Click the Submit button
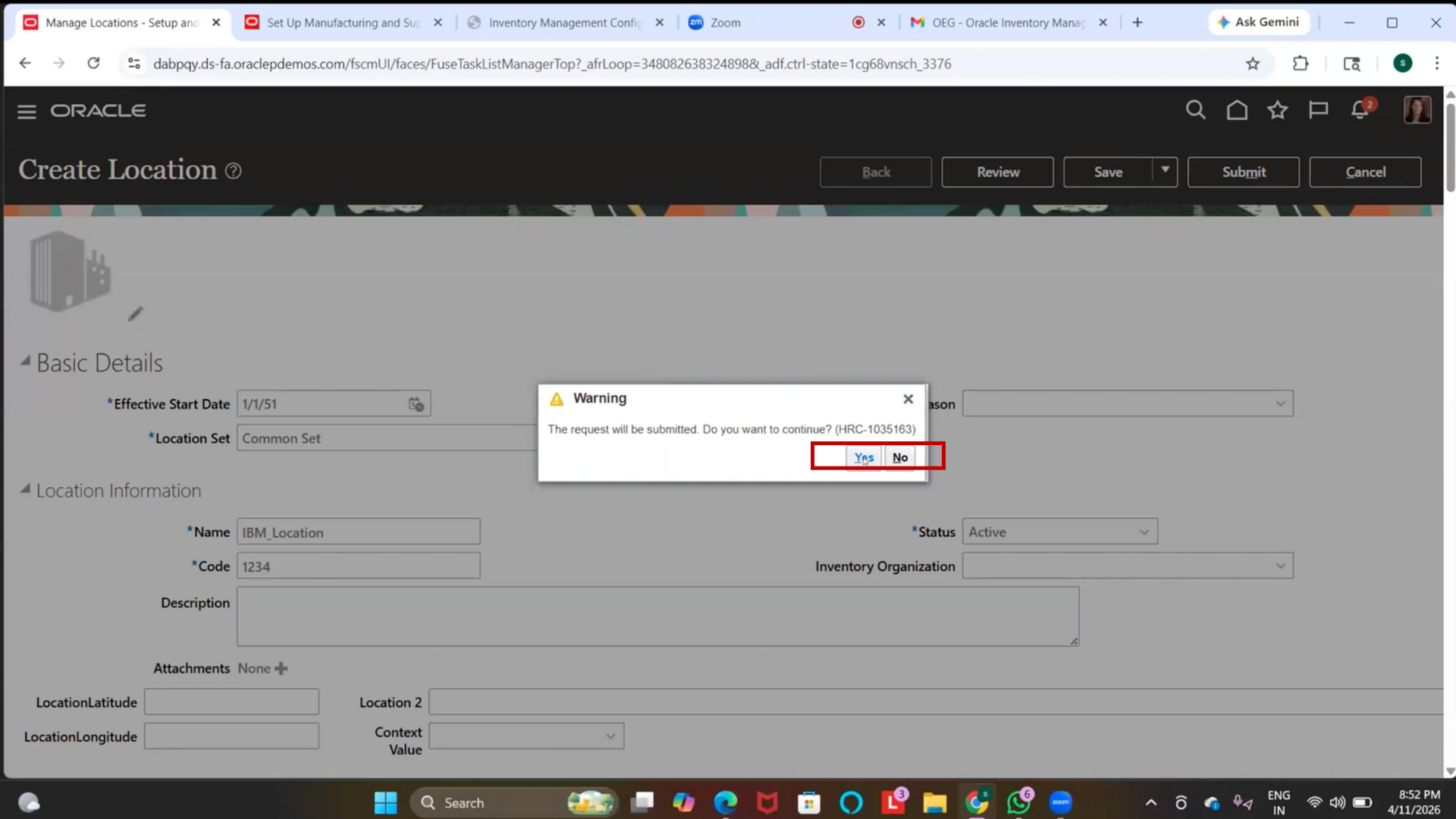1456x819 pixels. point(1244,172)
